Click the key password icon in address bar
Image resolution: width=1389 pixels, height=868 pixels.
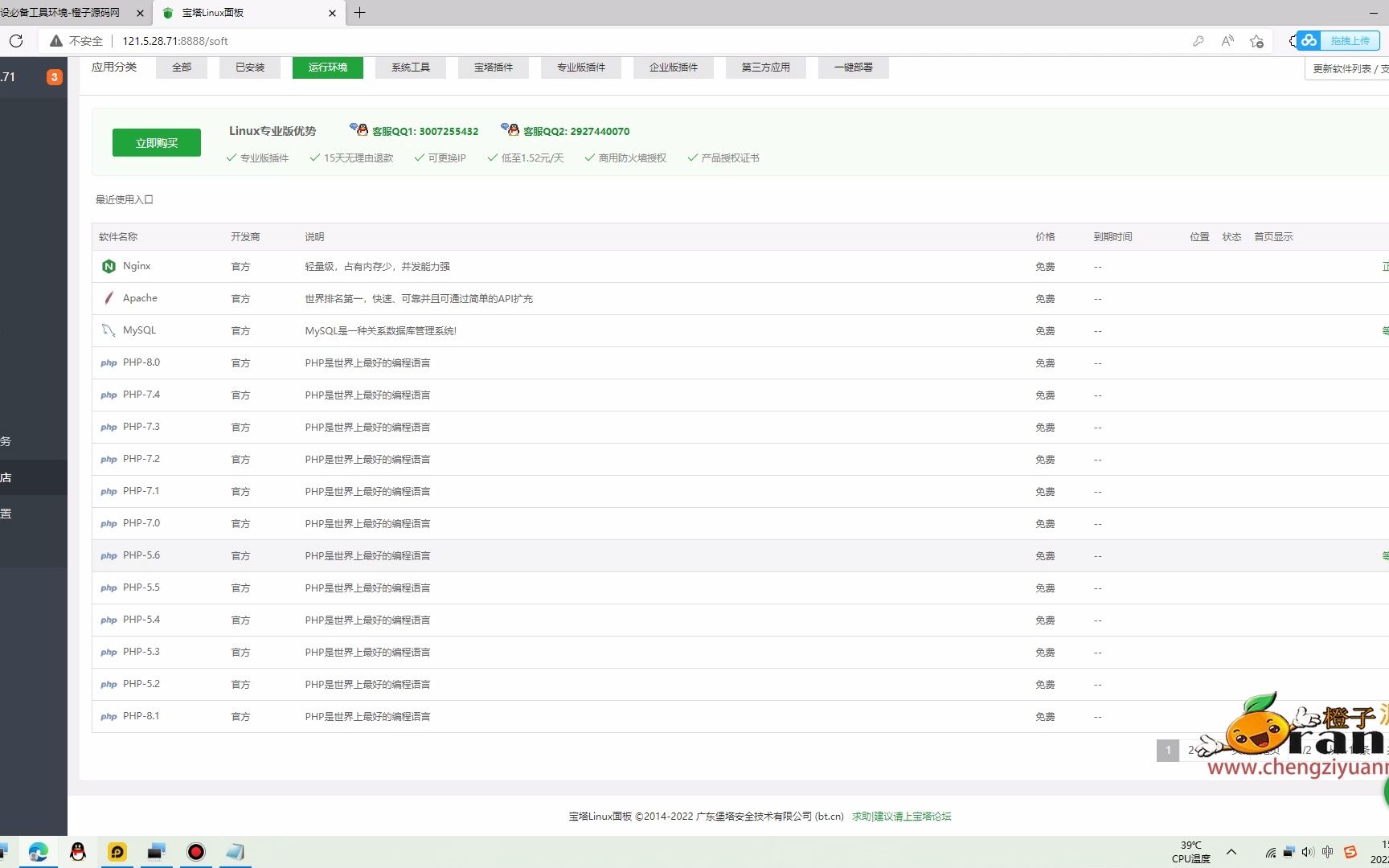[x=1198, y=41]
